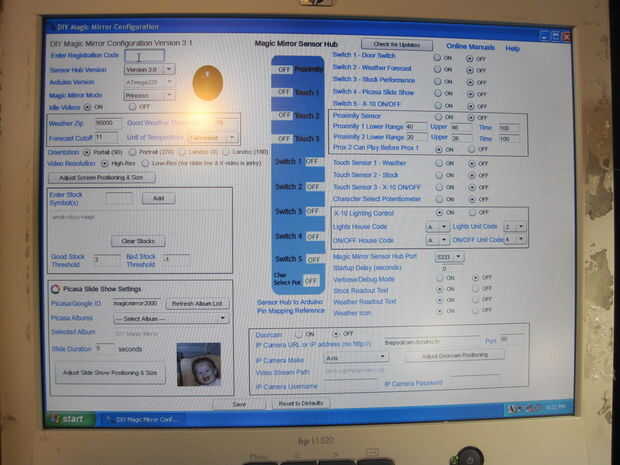Click the Weather Zip input field

click(108, 123)
